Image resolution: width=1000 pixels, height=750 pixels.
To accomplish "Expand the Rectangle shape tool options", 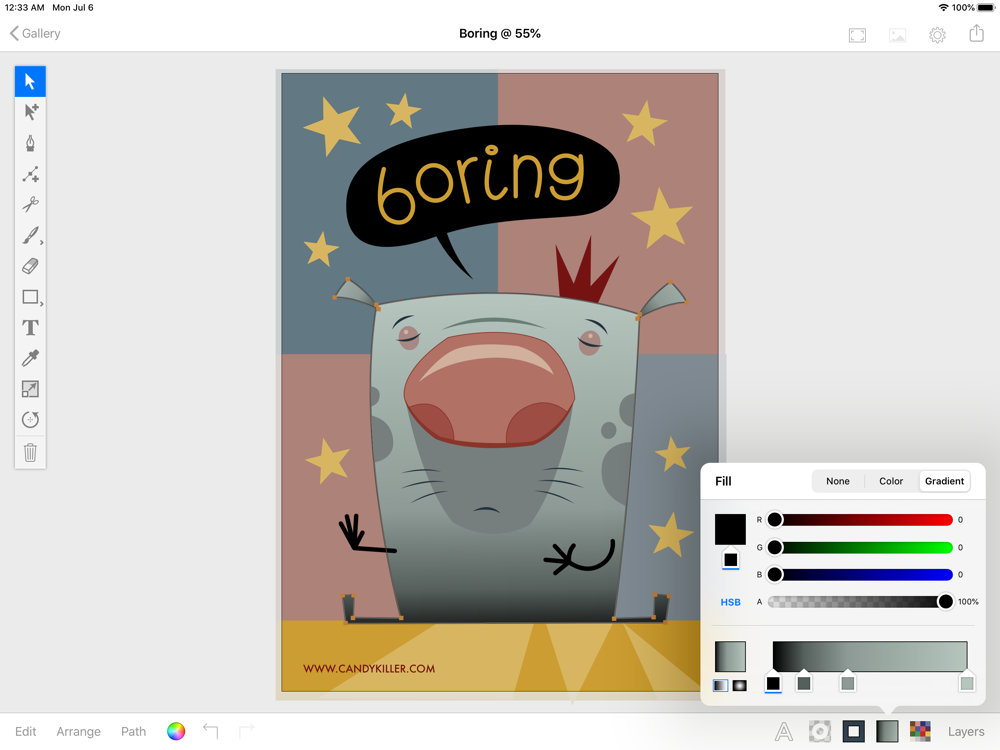I will click(41, 303).
